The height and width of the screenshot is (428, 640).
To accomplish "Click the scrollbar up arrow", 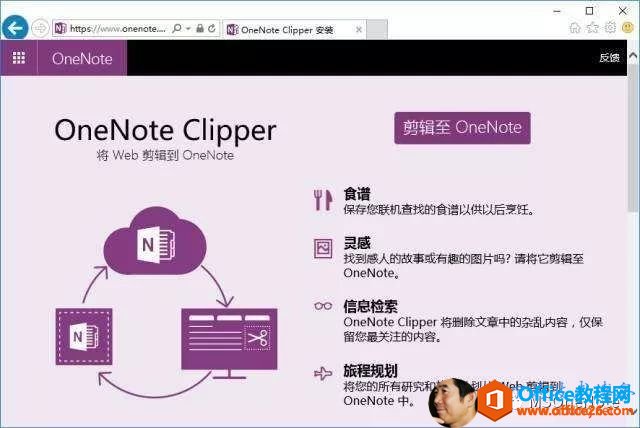I will click(633, 56).
